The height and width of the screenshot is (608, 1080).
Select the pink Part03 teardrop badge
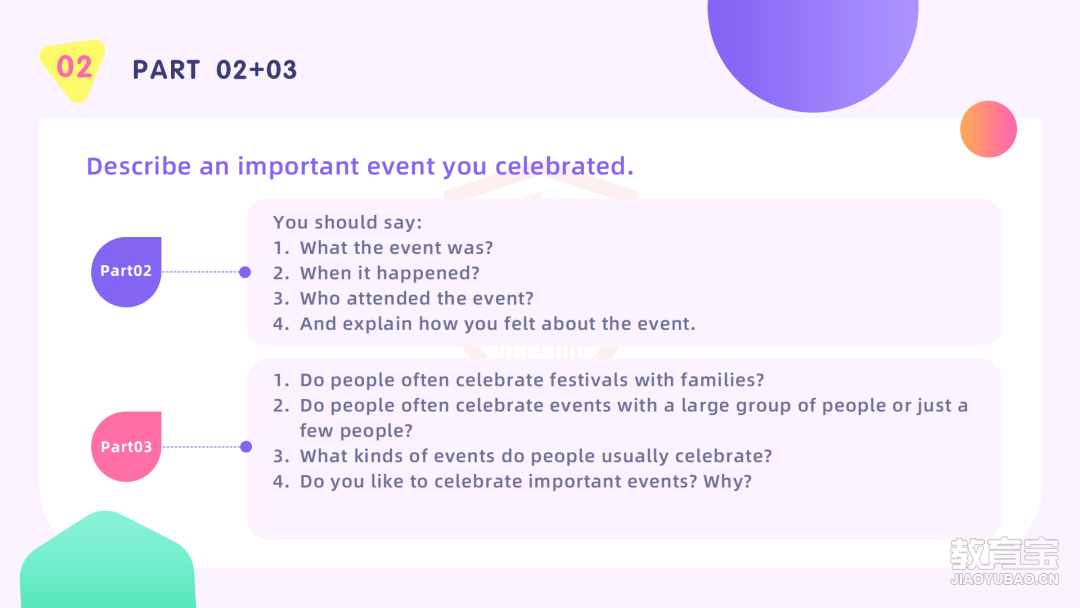click(126, 447)
